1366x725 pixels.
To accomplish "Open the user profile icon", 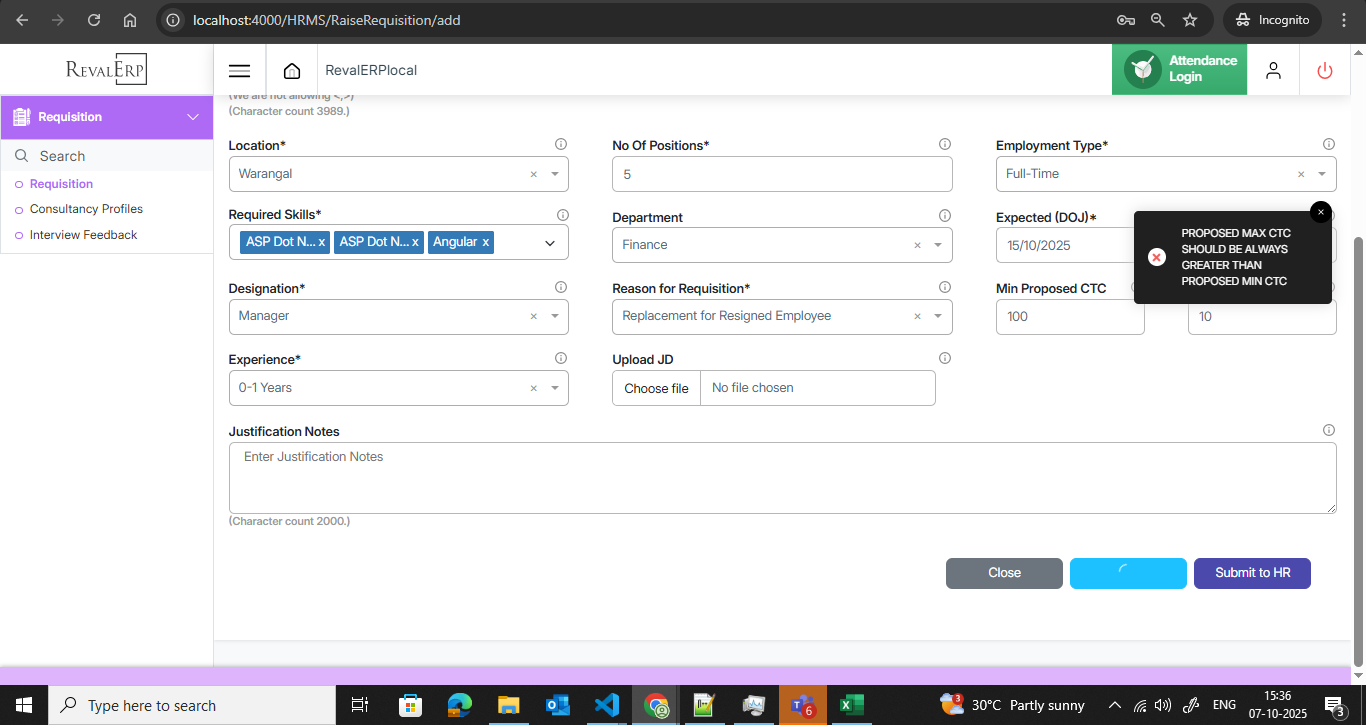I will point(1273,70).
